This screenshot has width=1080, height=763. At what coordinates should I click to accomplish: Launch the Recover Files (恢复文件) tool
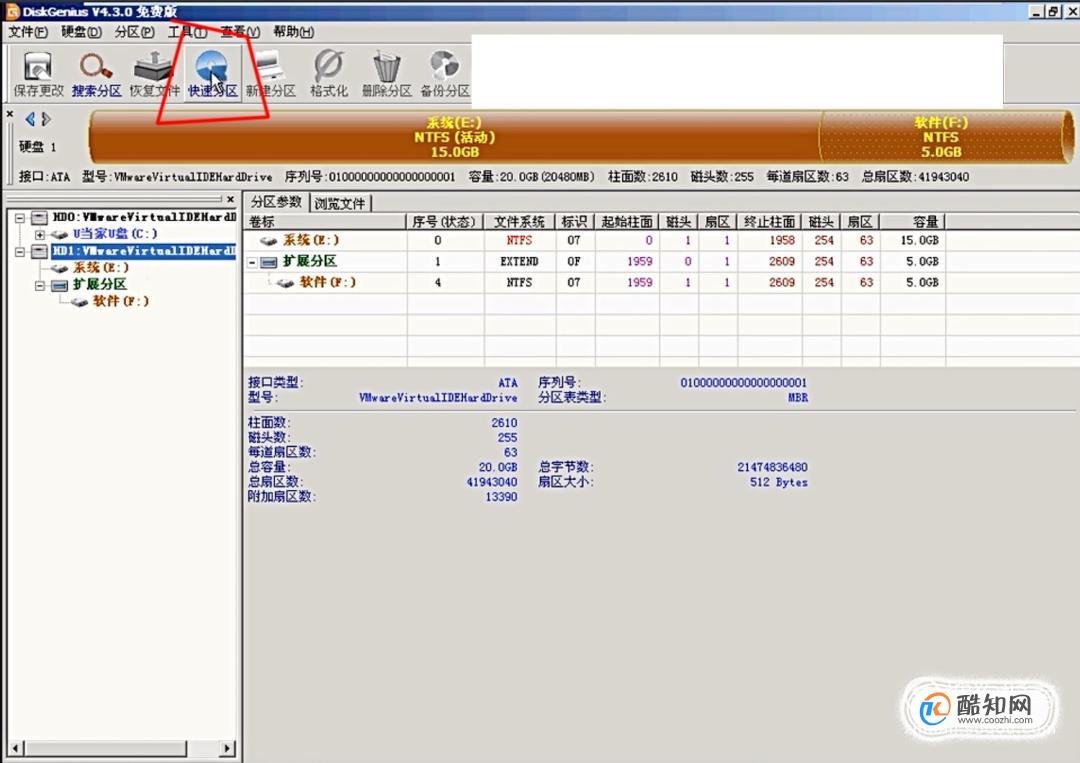[x=154, y=74]
